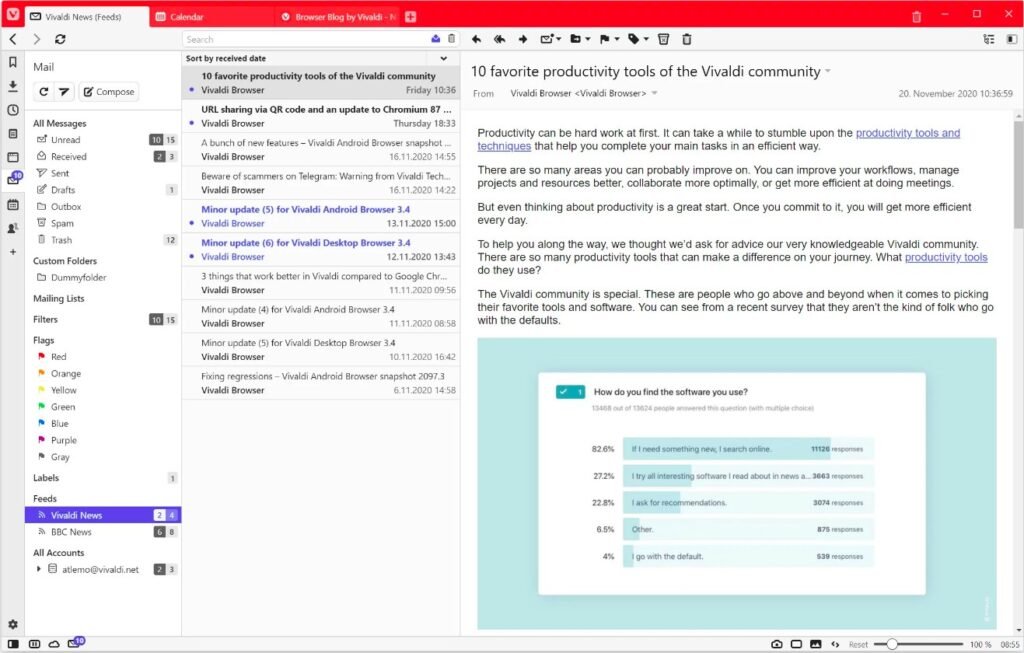Open the Window panel icon
This screenshot has width=1024, height=653.
12,157
